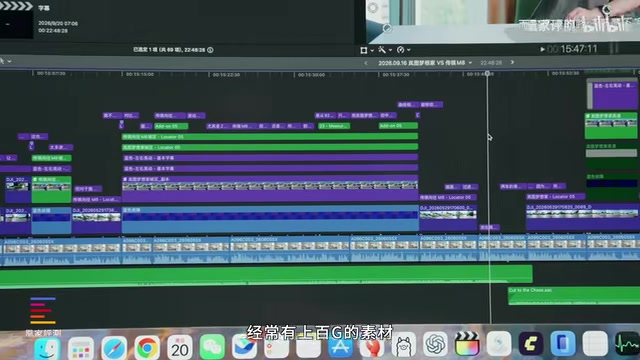Select the long green music clip
640x360 pixels.
265,276
